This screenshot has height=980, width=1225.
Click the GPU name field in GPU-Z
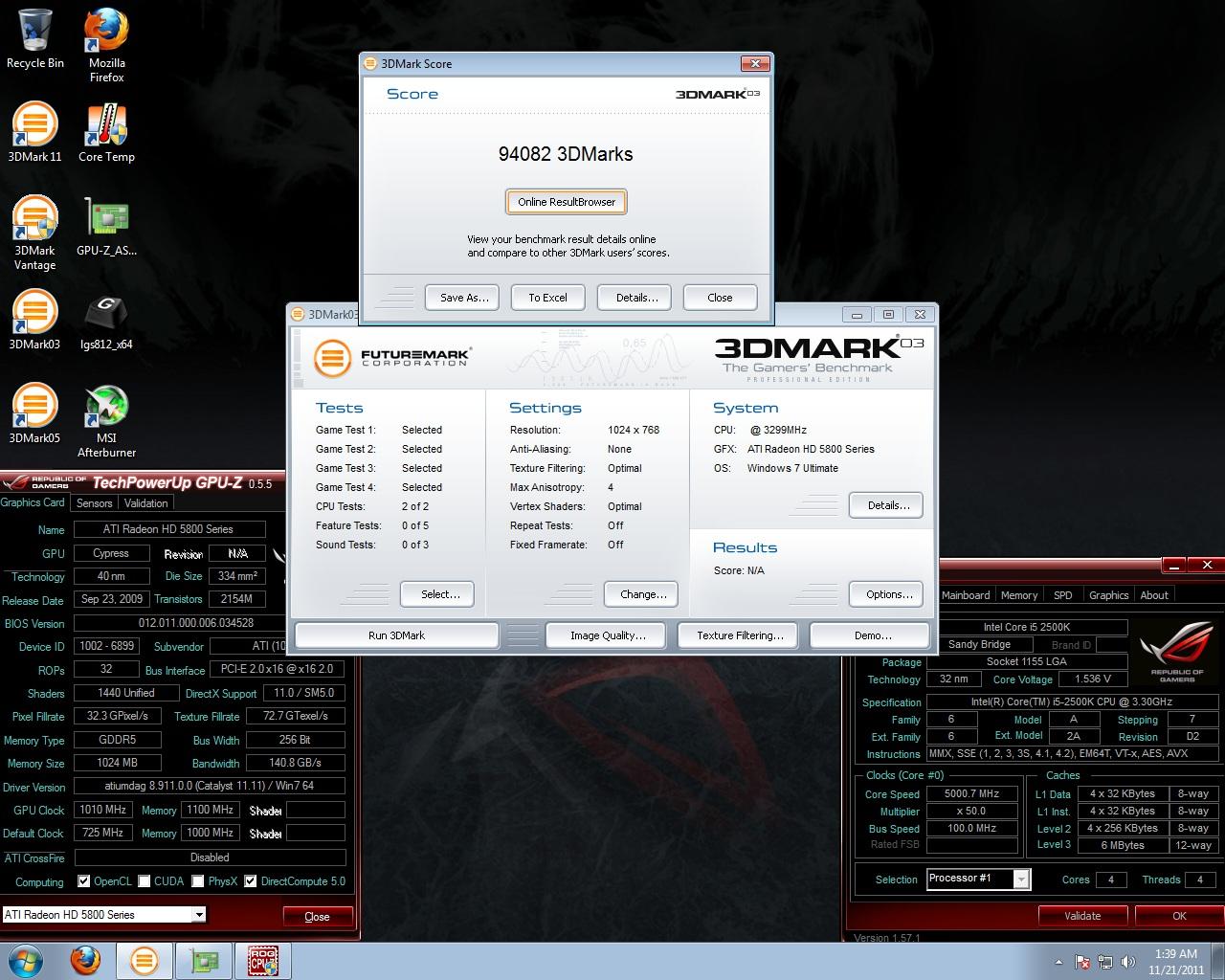coord(168,529)
